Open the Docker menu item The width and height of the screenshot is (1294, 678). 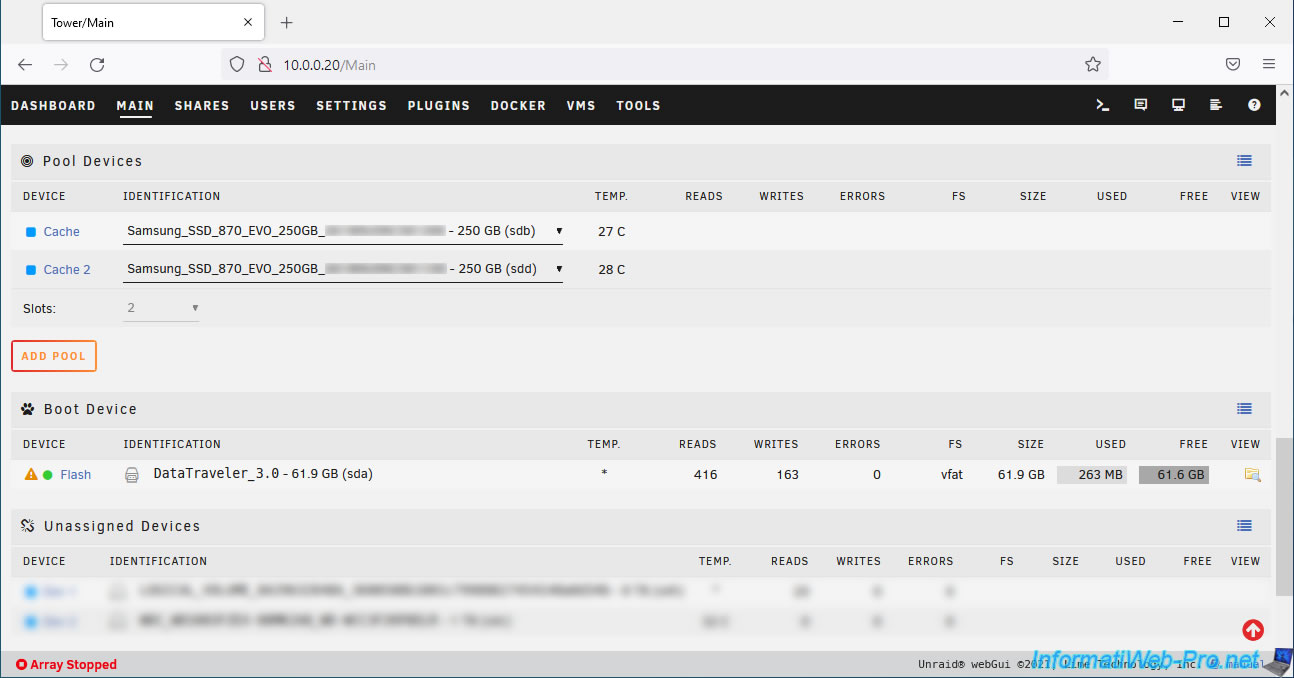[518, 106]
